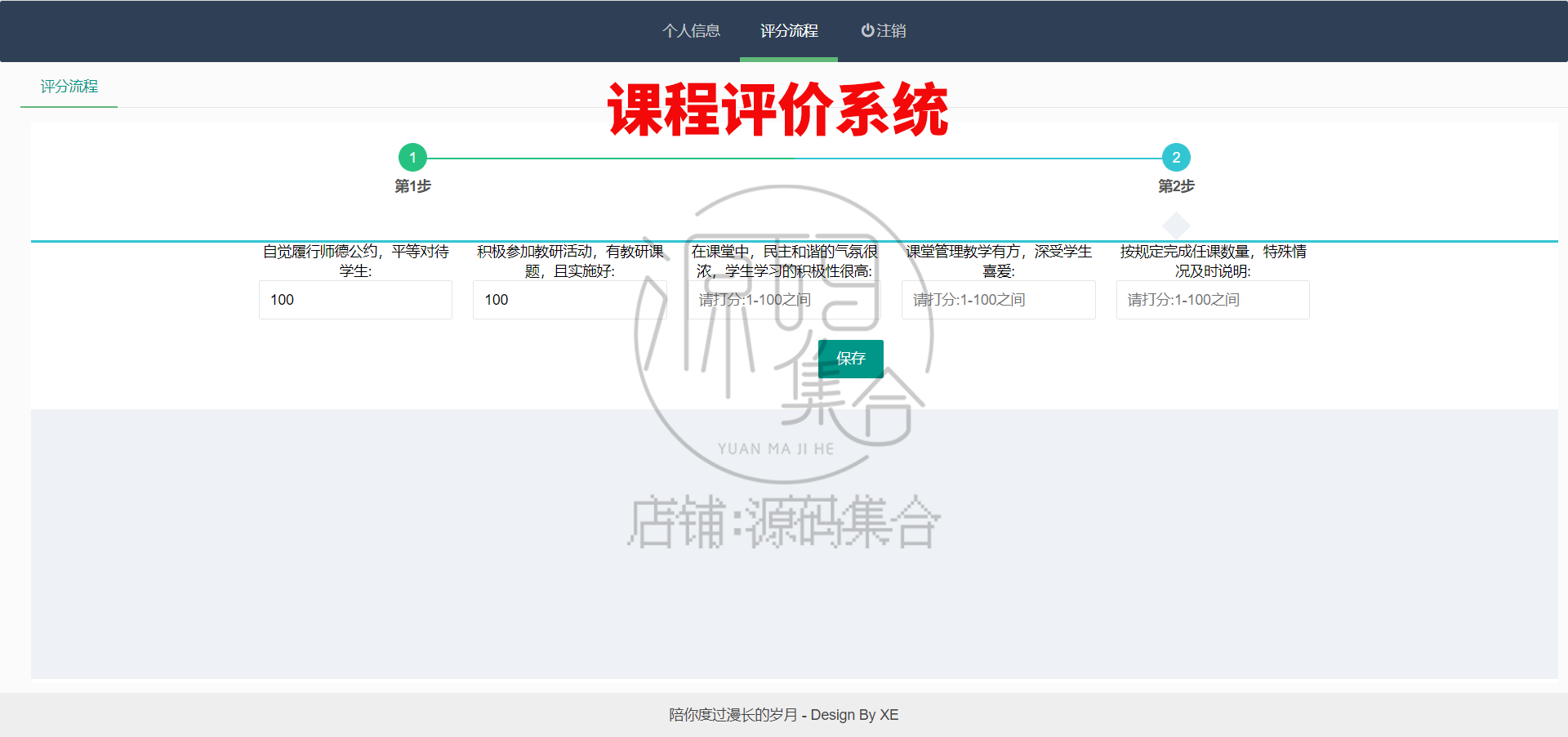Click the 自觉履行师德公约 label text
Screen dimensions: 1568x737
pos(355,261)
